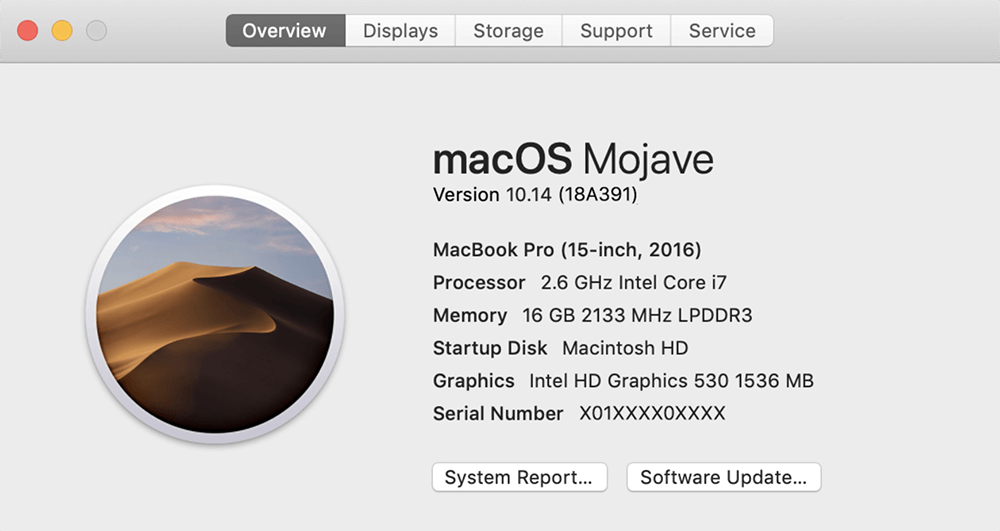Click Intel HD Graphics 530 1536 MB value

672,381
